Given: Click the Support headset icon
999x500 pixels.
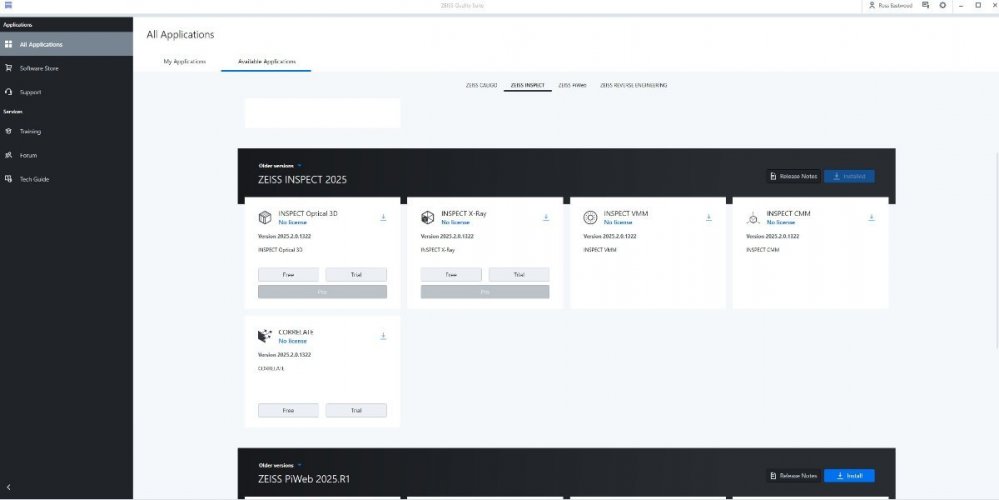Looking at the screenshot, I should (8, 92).
